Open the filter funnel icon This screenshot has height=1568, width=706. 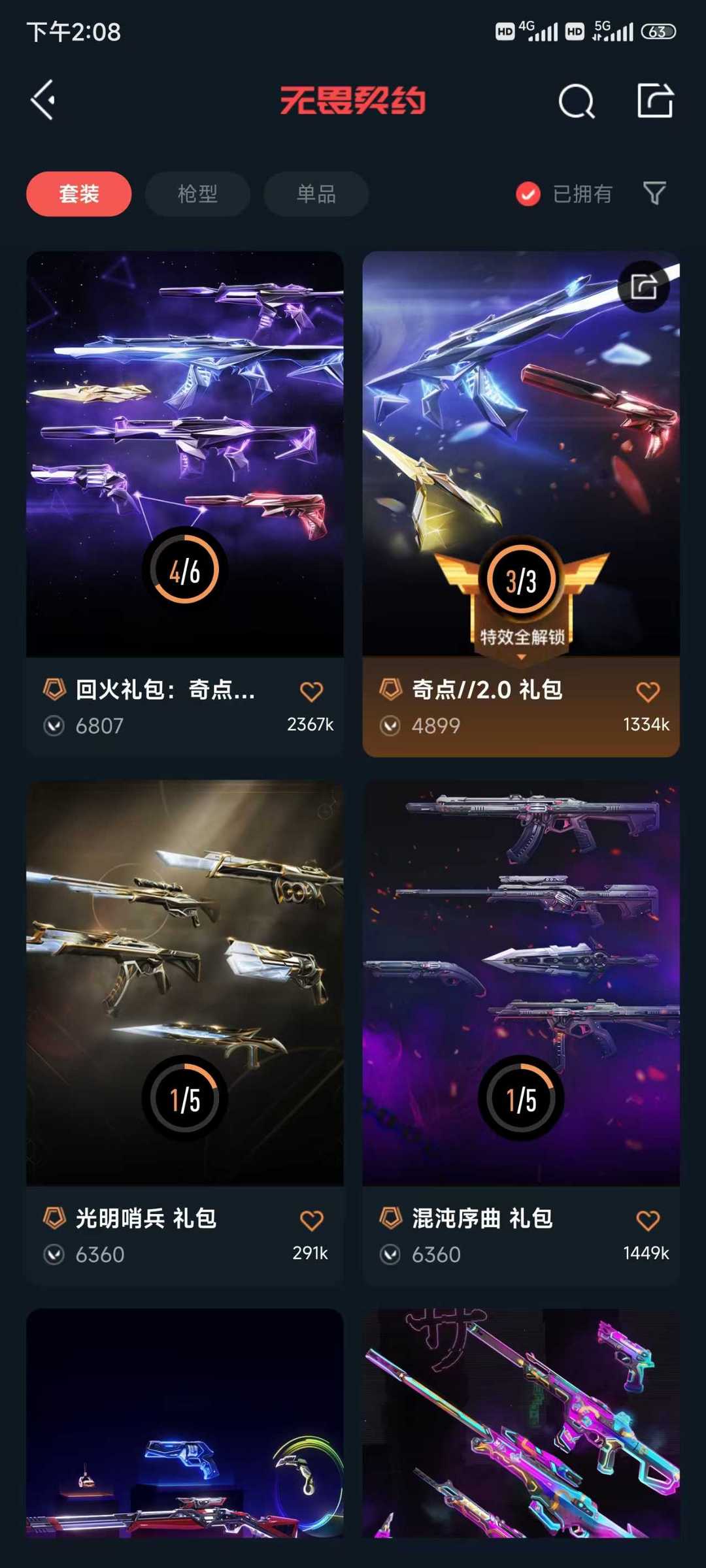pos(654,193)
